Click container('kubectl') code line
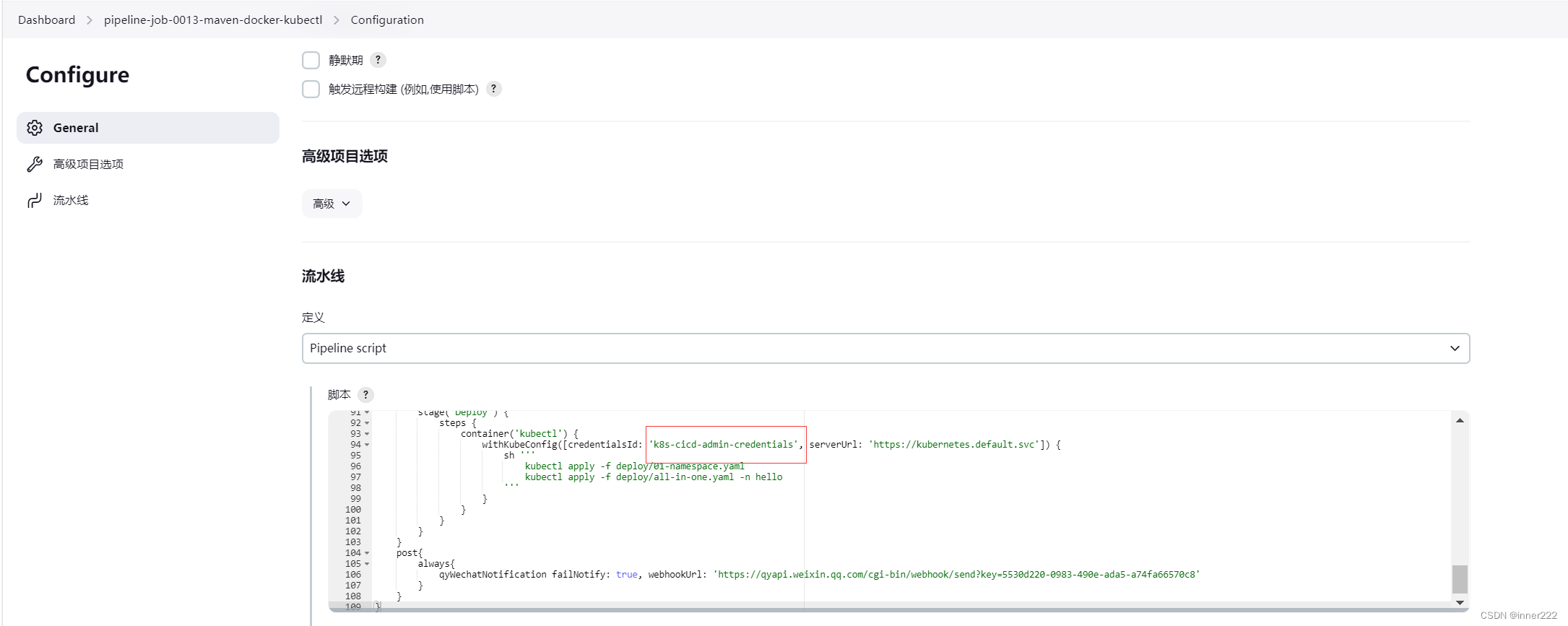 [519, 434]
